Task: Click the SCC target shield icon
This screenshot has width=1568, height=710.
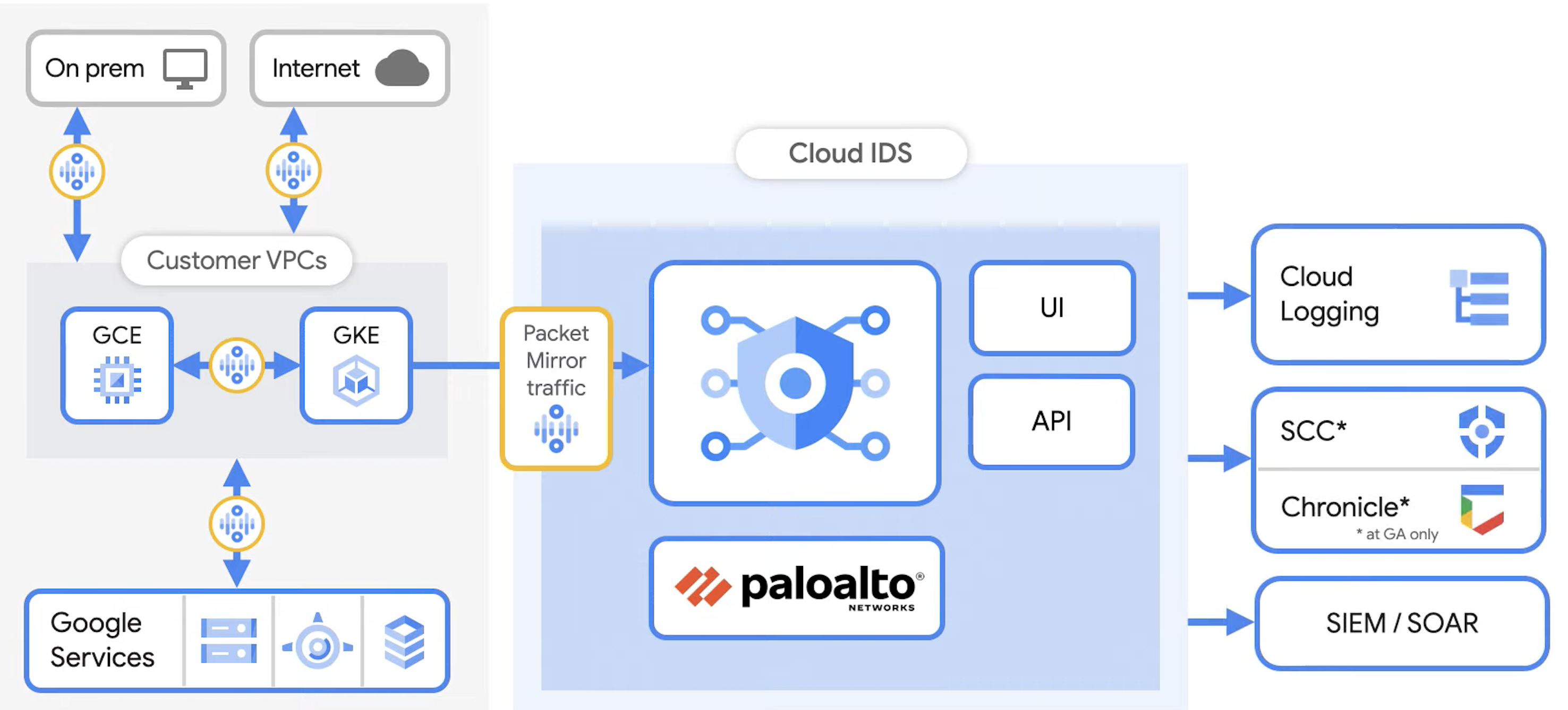Action: click(1482, 431)
